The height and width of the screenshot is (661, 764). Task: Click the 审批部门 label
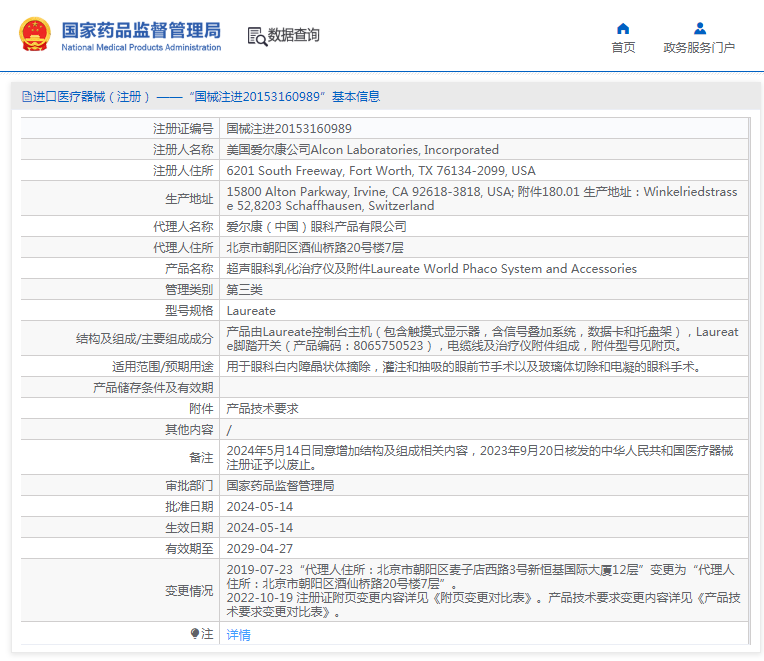click(189, 485)
